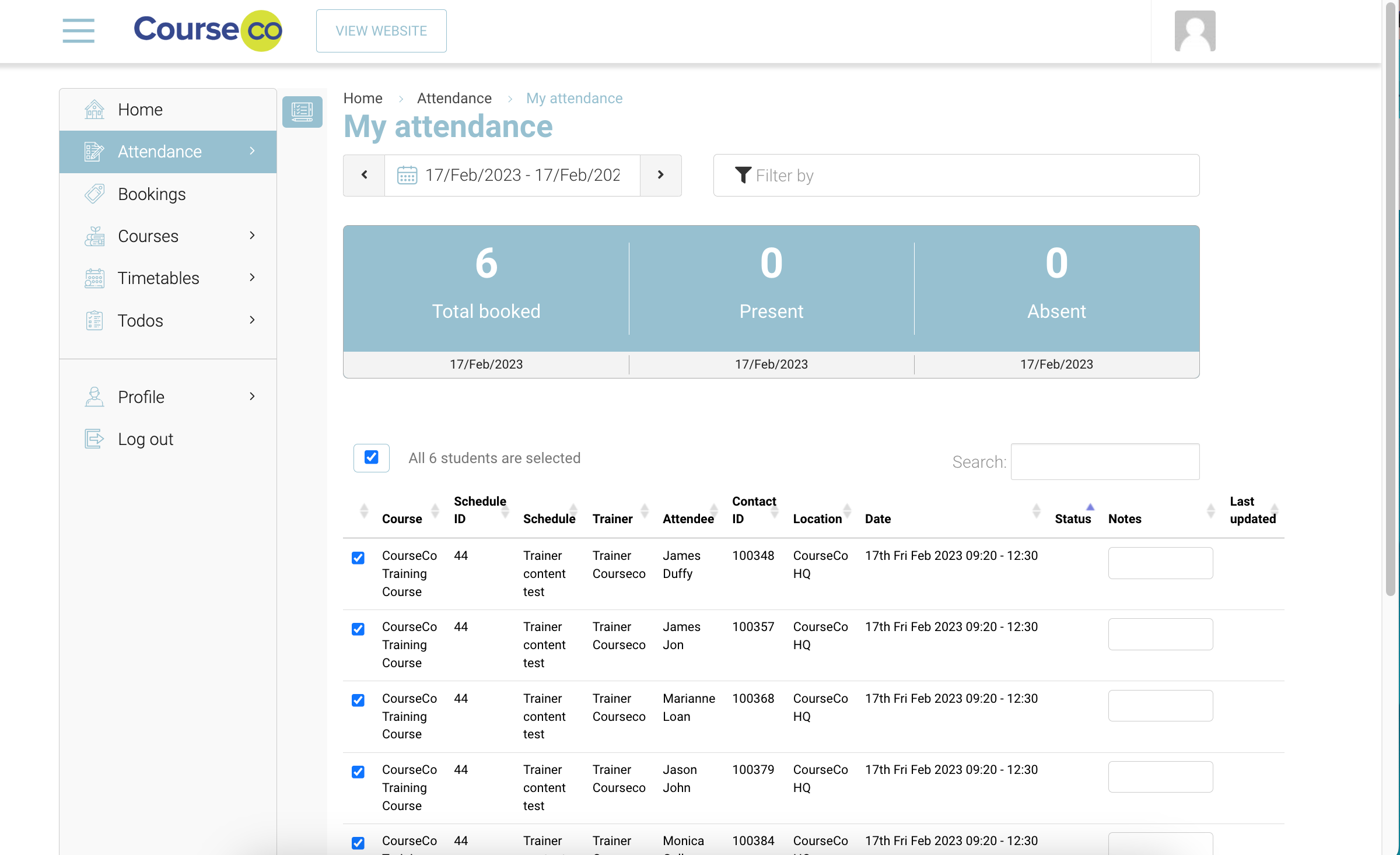Click the calendar icon in date range
Image resolution: width=1400 pixels, height=855 pixels.
coord(407,175)
